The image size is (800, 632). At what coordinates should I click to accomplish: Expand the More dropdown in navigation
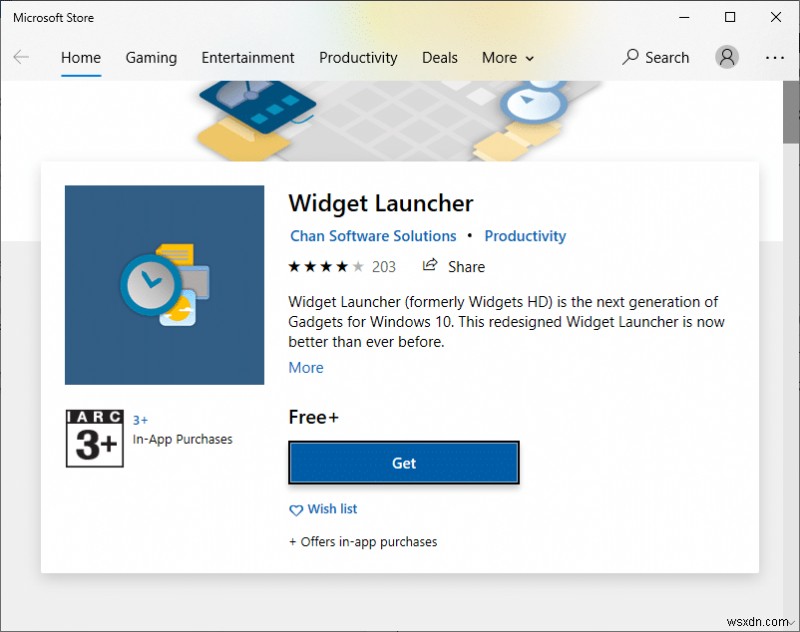(x=508, y=58)
